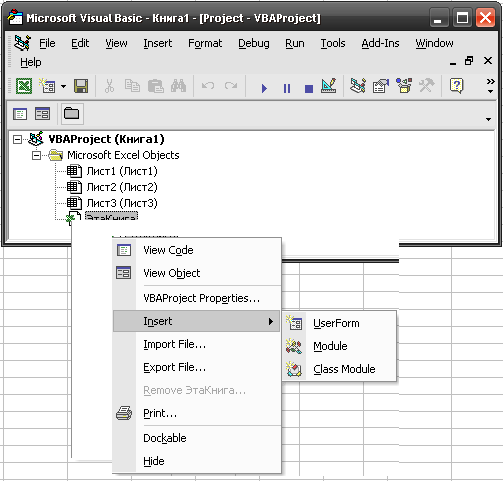Image resolution: width=503 pixels, height=481 pixels.
Task: Select Лист2 (Лист2) in project tree
Action: 122,187
